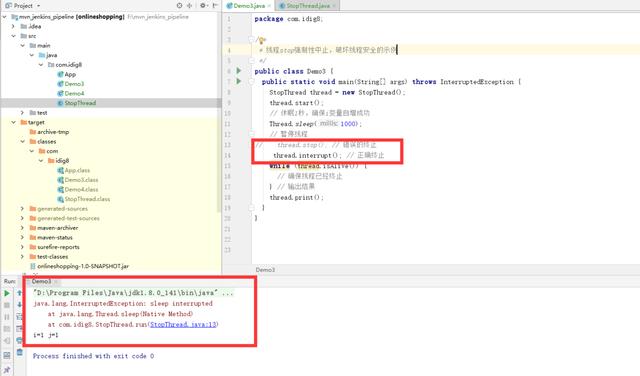Click the Demo3 breadcrumb below editor
The height and width of the screenshot is (376, 640).
pos(265,270)
